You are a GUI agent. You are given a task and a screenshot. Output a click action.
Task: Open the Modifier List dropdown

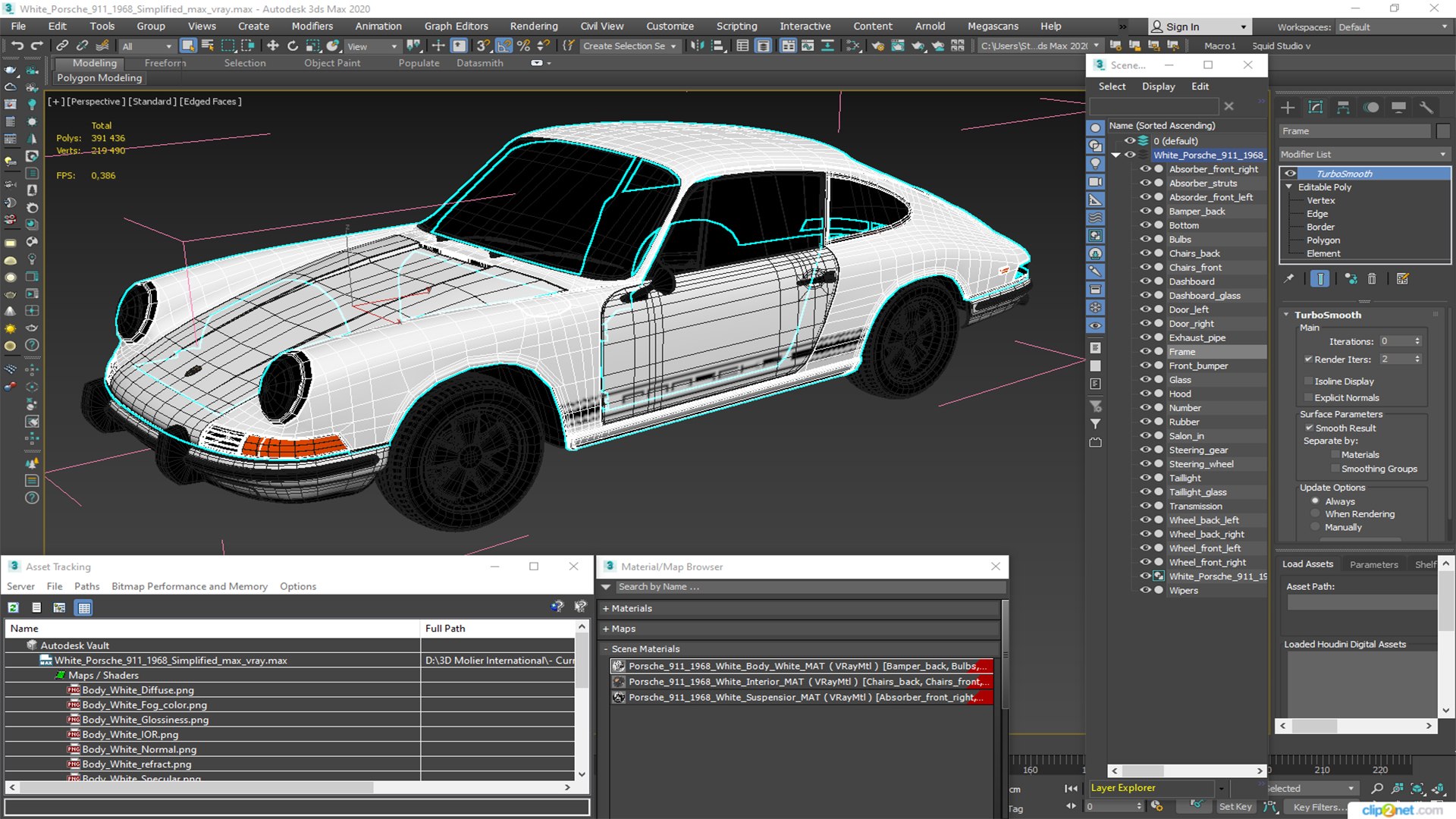(x=1364, y=154)
